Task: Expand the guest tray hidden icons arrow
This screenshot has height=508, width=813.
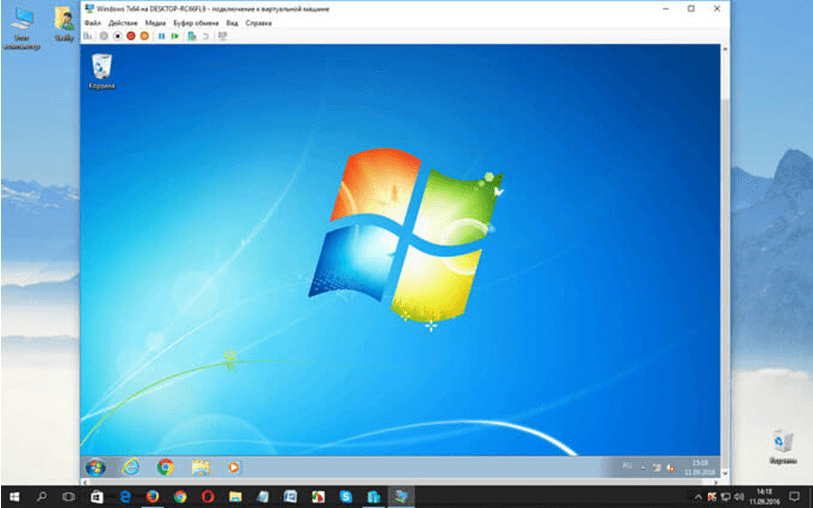Action: click(644, 467)
